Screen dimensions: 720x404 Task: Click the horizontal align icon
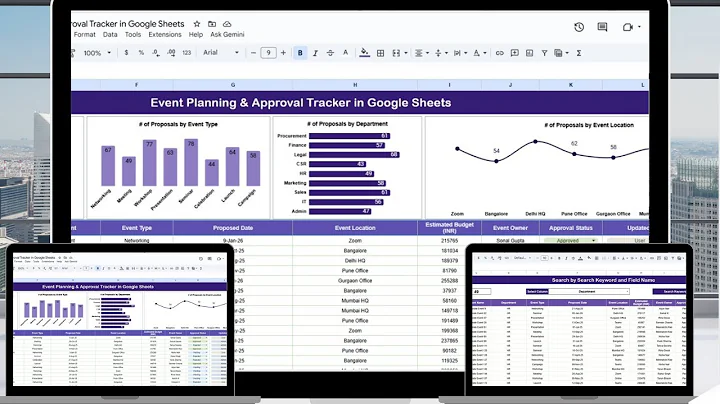click(x=419, y=53)
